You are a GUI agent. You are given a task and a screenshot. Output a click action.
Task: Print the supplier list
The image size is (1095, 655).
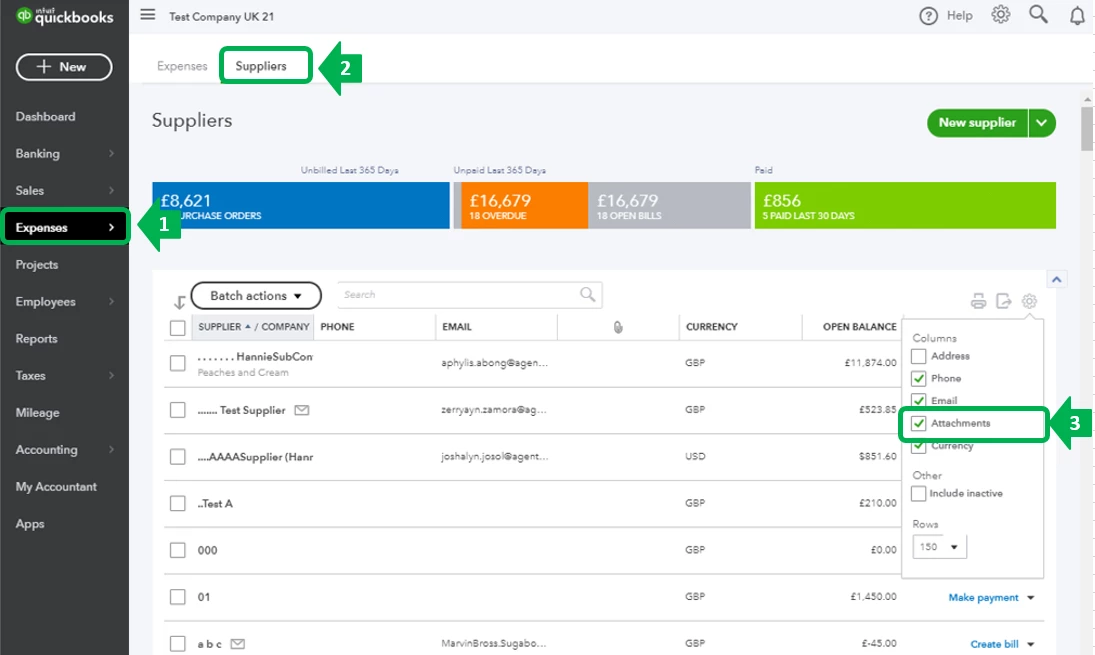978,301
